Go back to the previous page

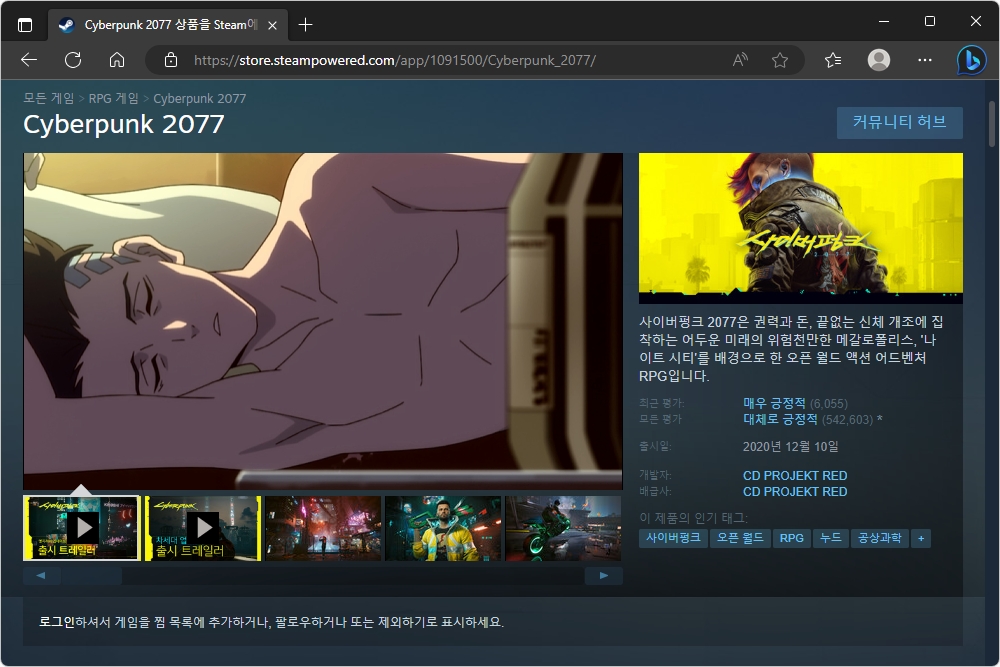29,60
